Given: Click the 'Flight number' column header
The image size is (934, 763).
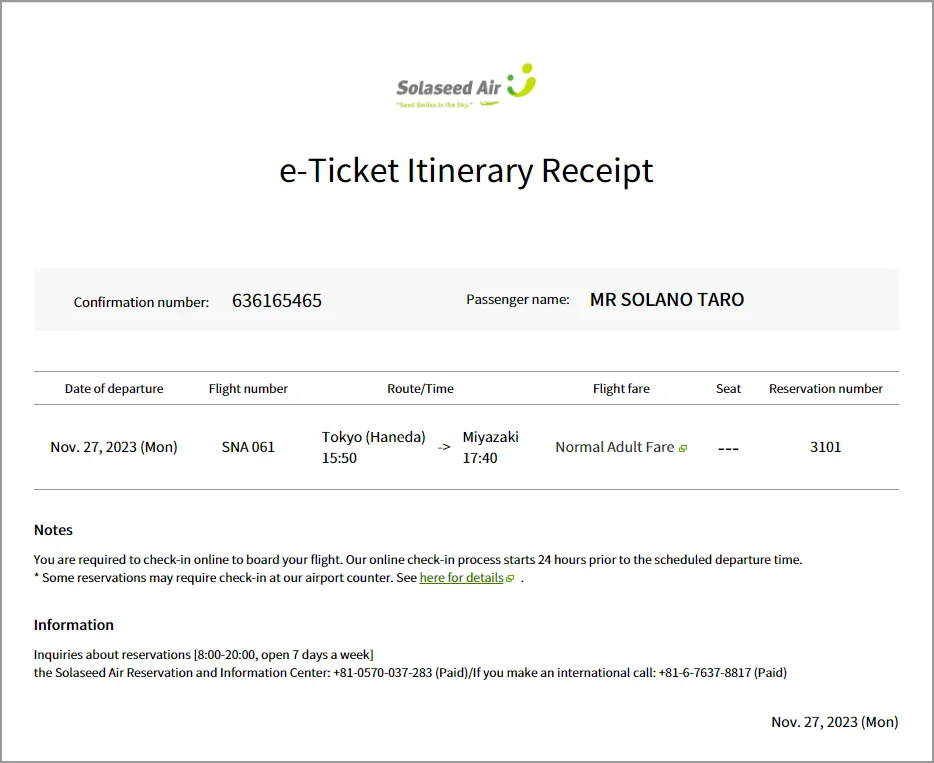Looking at the screenshot, I should point(248,388).
